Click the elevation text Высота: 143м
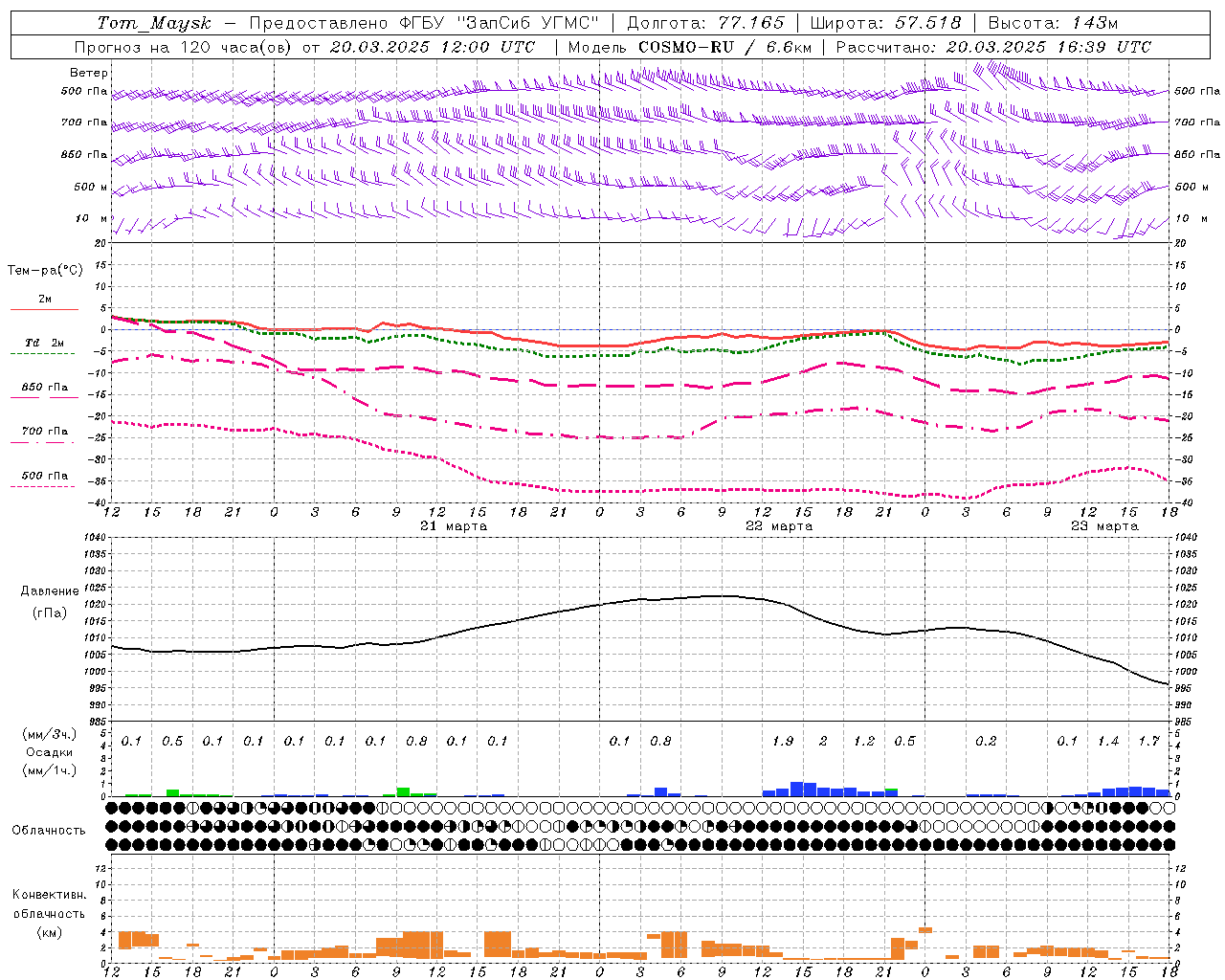 click(x=1053, y=23)
